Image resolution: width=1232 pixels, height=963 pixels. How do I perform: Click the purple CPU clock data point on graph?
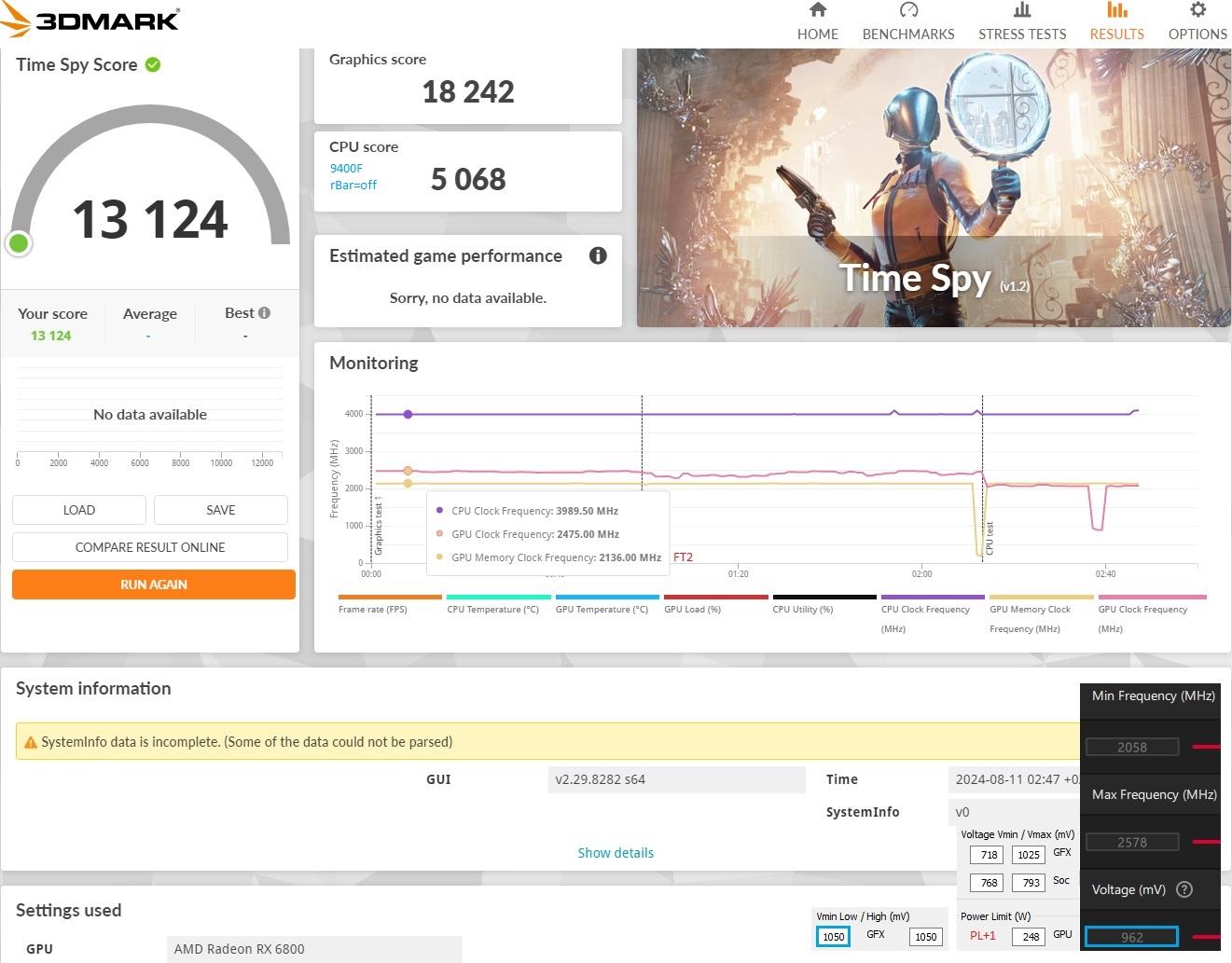pos(408,414)
